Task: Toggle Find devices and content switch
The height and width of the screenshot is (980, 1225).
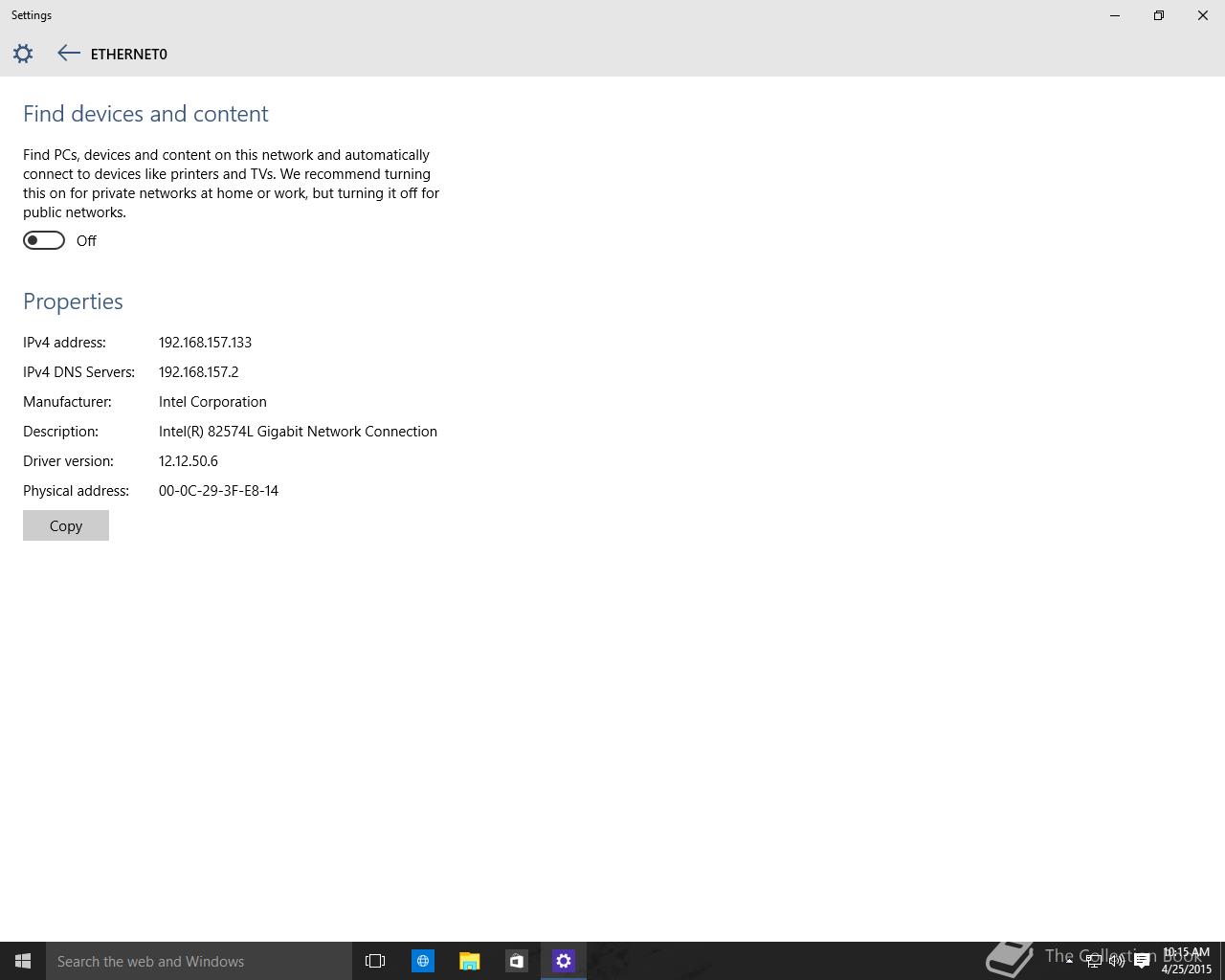Action: [44, 240]
